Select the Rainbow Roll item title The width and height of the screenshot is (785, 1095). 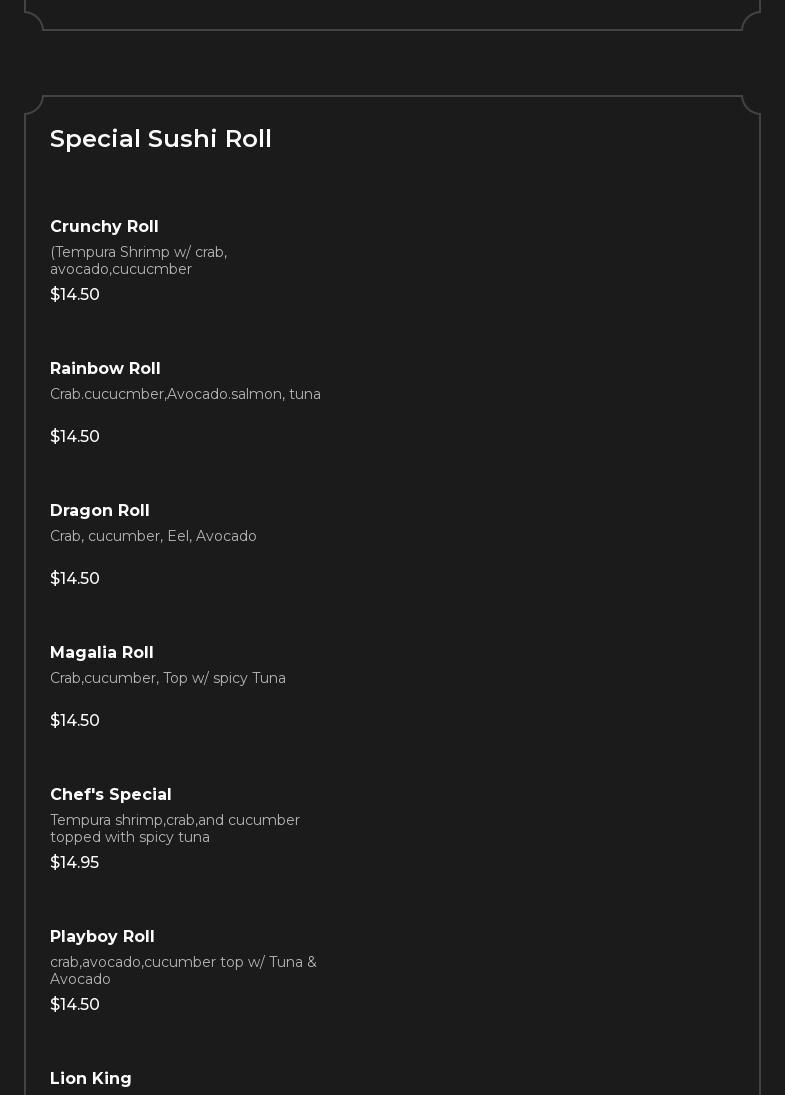[x=105, y=369]
